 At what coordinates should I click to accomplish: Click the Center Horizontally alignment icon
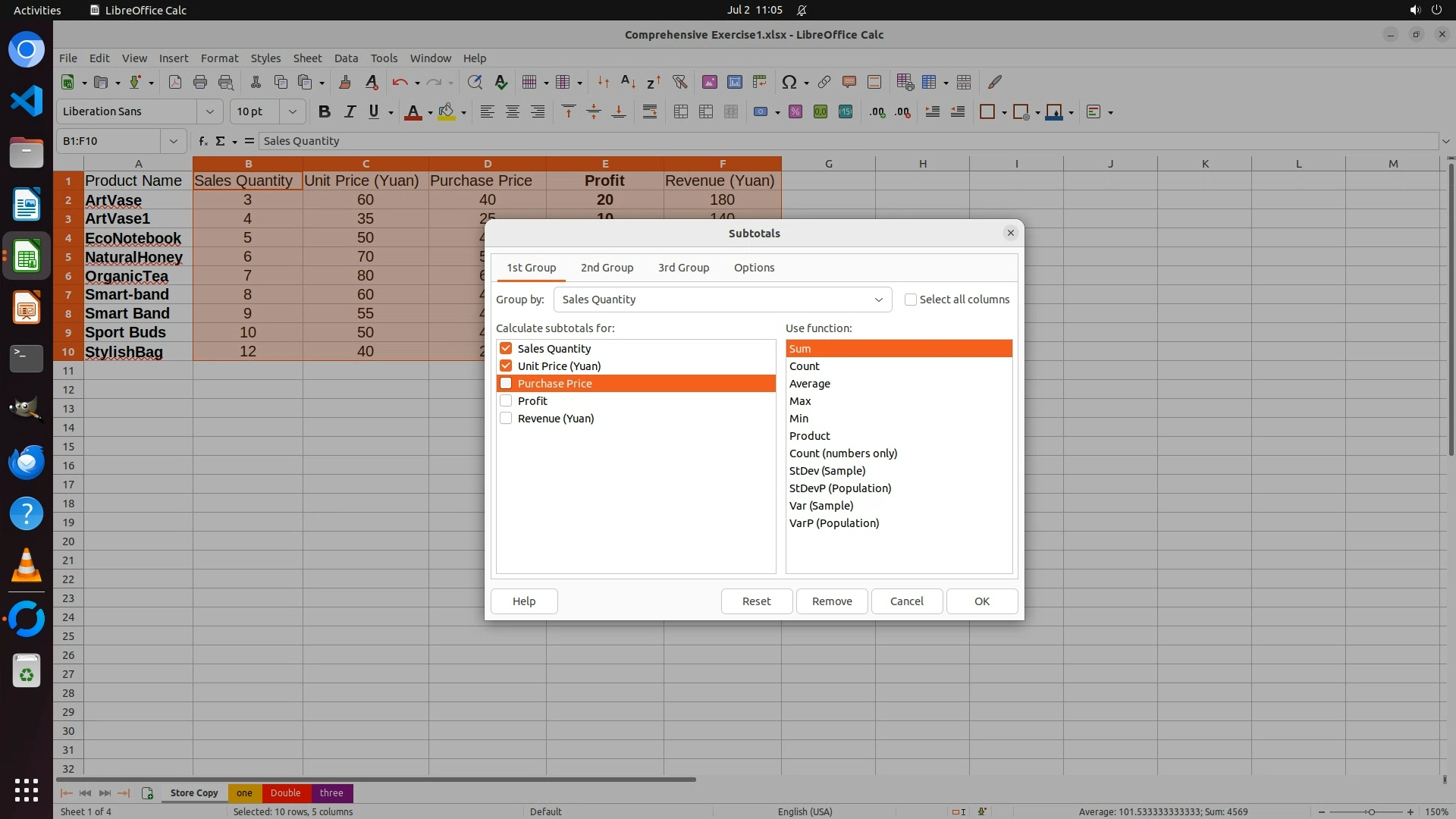pyautogui.click(x=513, y=112)
